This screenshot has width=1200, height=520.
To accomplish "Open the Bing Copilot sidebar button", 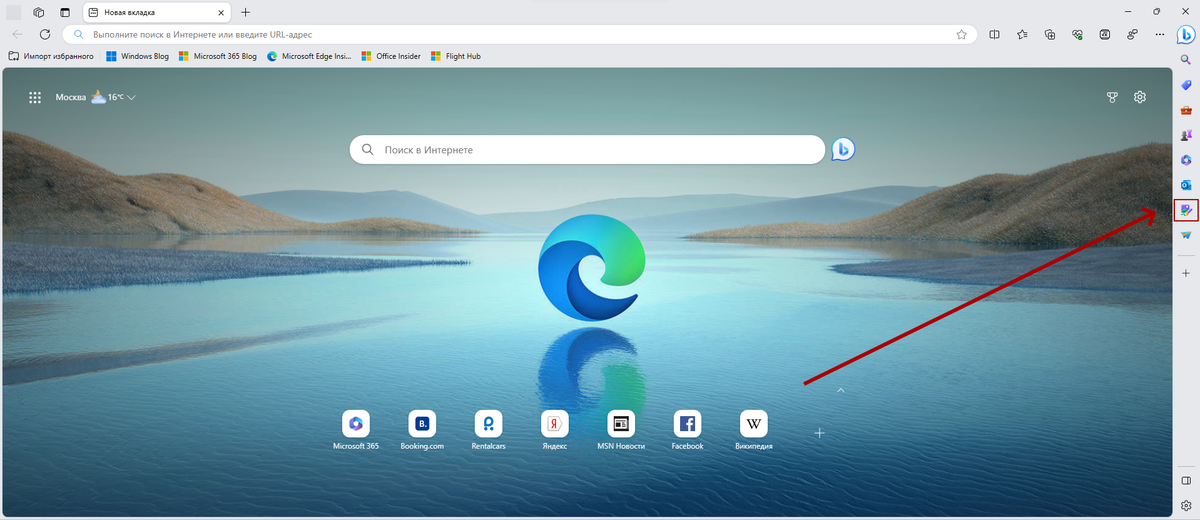I will (x=1186, y=34).
